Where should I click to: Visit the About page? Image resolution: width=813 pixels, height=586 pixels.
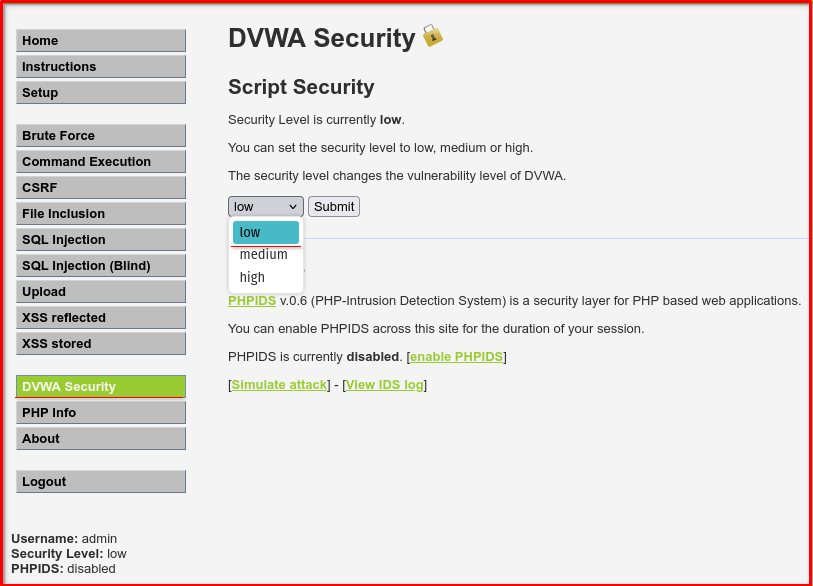(101, 438)
